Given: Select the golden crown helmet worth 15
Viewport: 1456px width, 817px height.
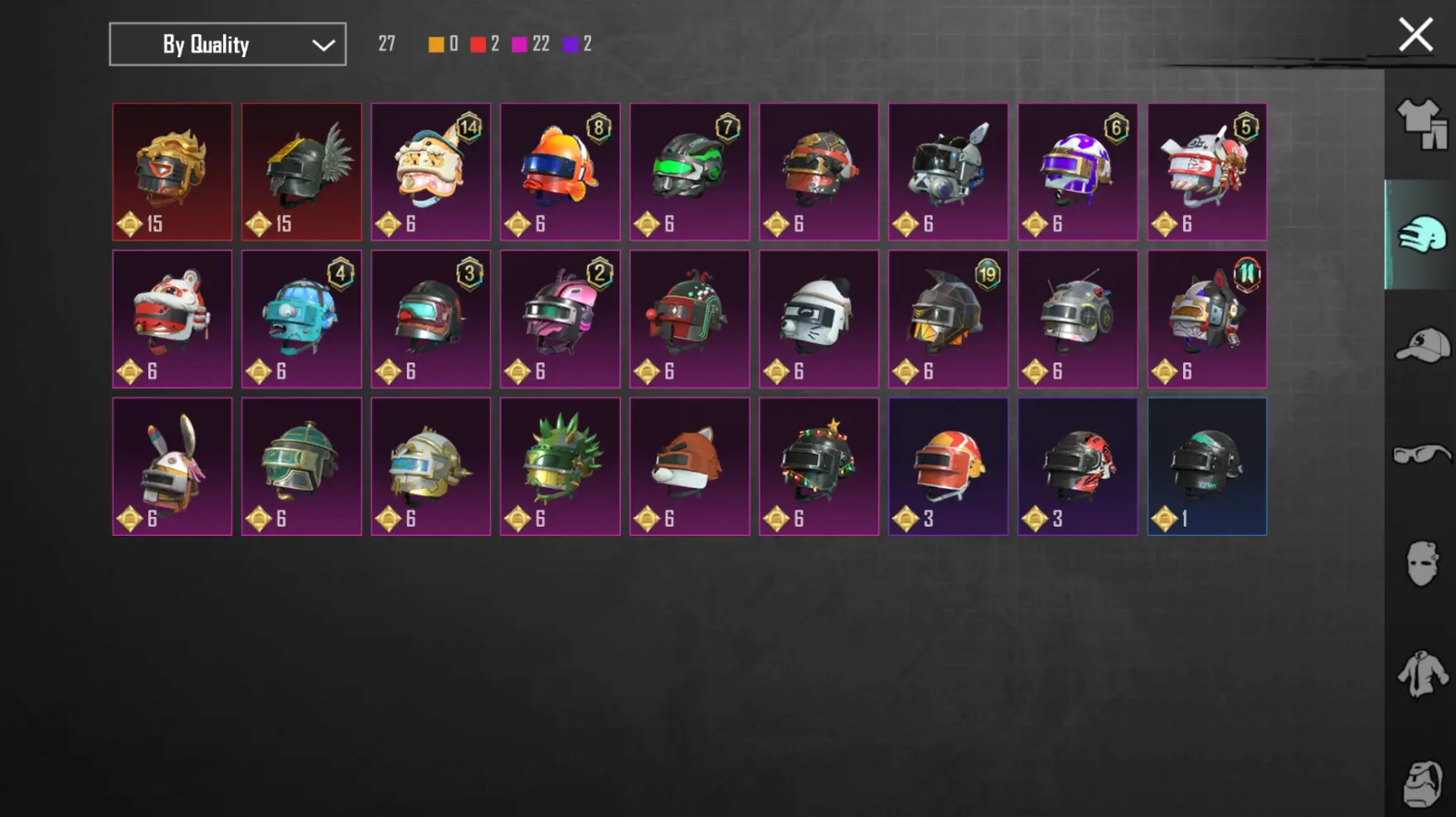Looking at the screenshot, I should click(172, 172).
